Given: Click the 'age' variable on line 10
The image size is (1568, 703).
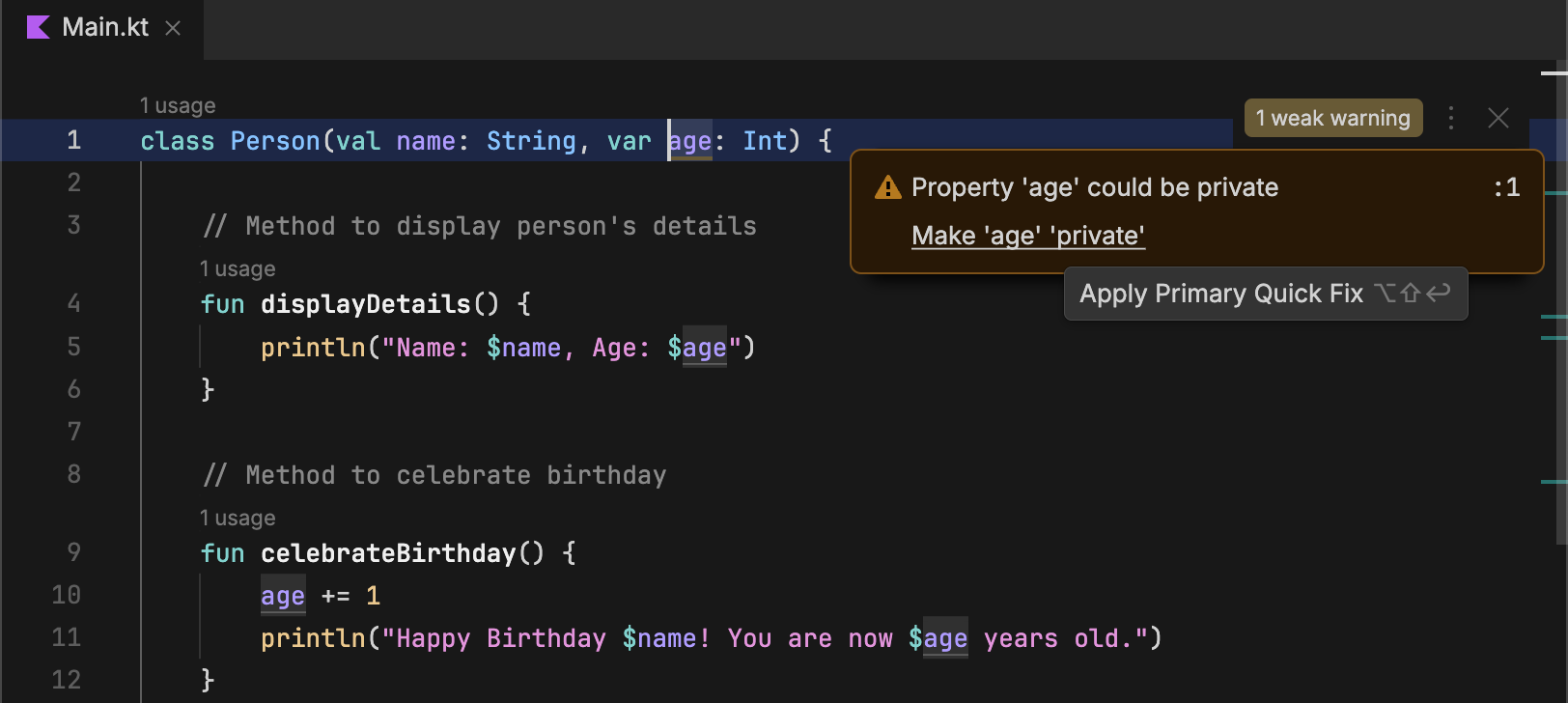Looking at the screenshot, I should coord(282,596).
